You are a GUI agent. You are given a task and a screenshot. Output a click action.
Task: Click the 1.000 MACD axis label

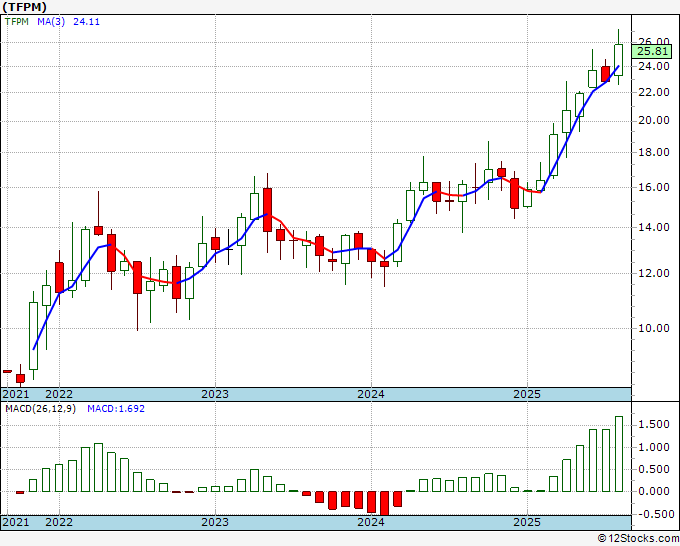656,447
